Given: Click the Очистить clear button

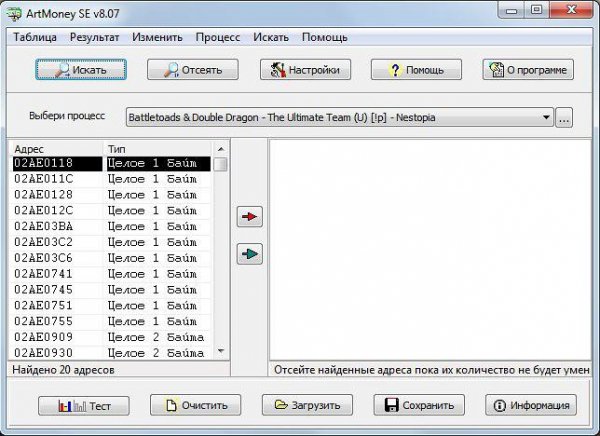Looking at the screenshot, I should 196,405.
